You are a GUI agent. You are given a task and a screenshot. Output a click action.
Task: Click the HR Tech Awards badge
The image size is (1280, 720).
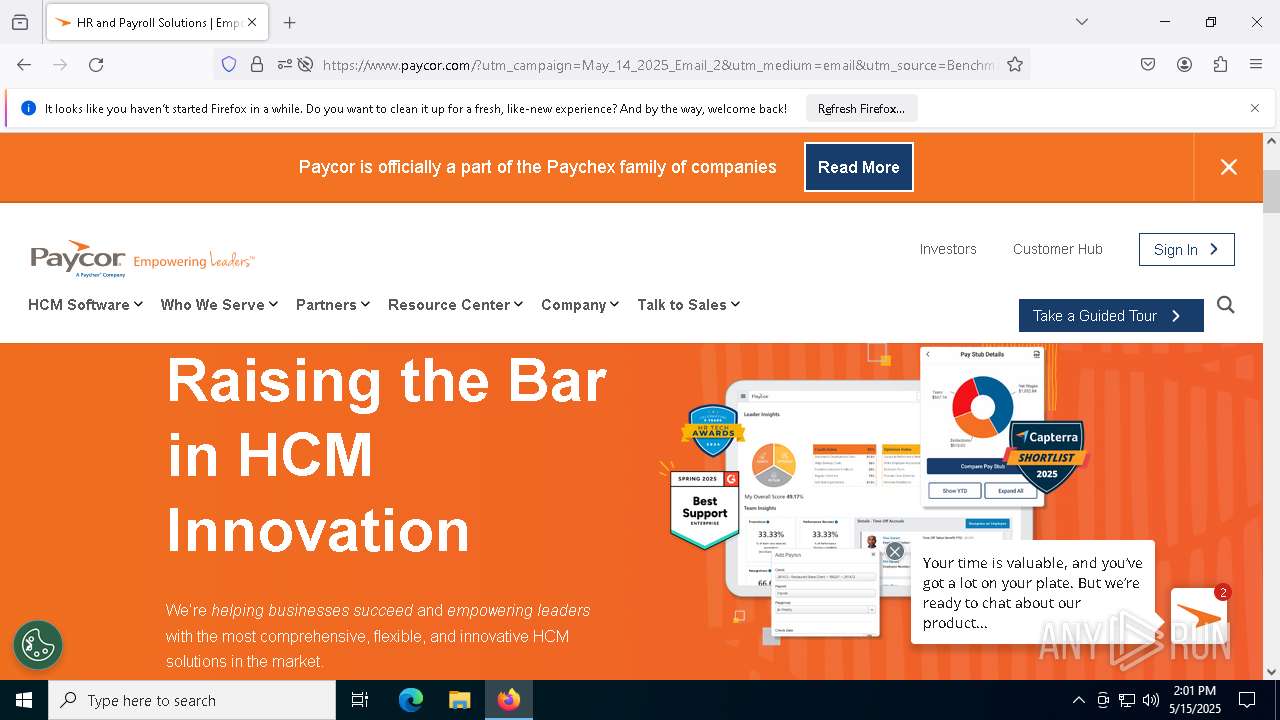click(713, 431)
